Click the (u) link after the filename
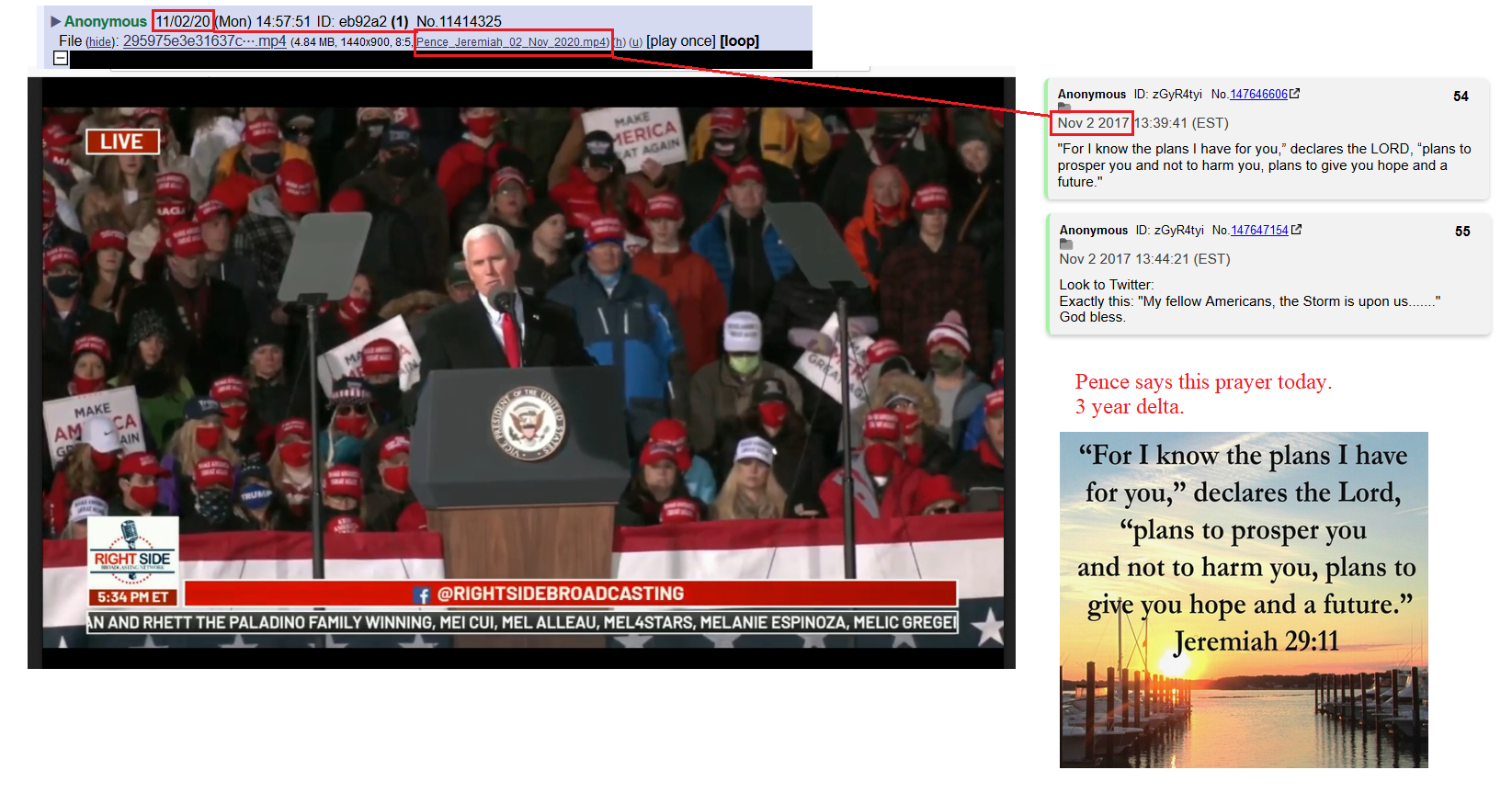Screen dimensions: 1512x804 [x=635, y=42]
